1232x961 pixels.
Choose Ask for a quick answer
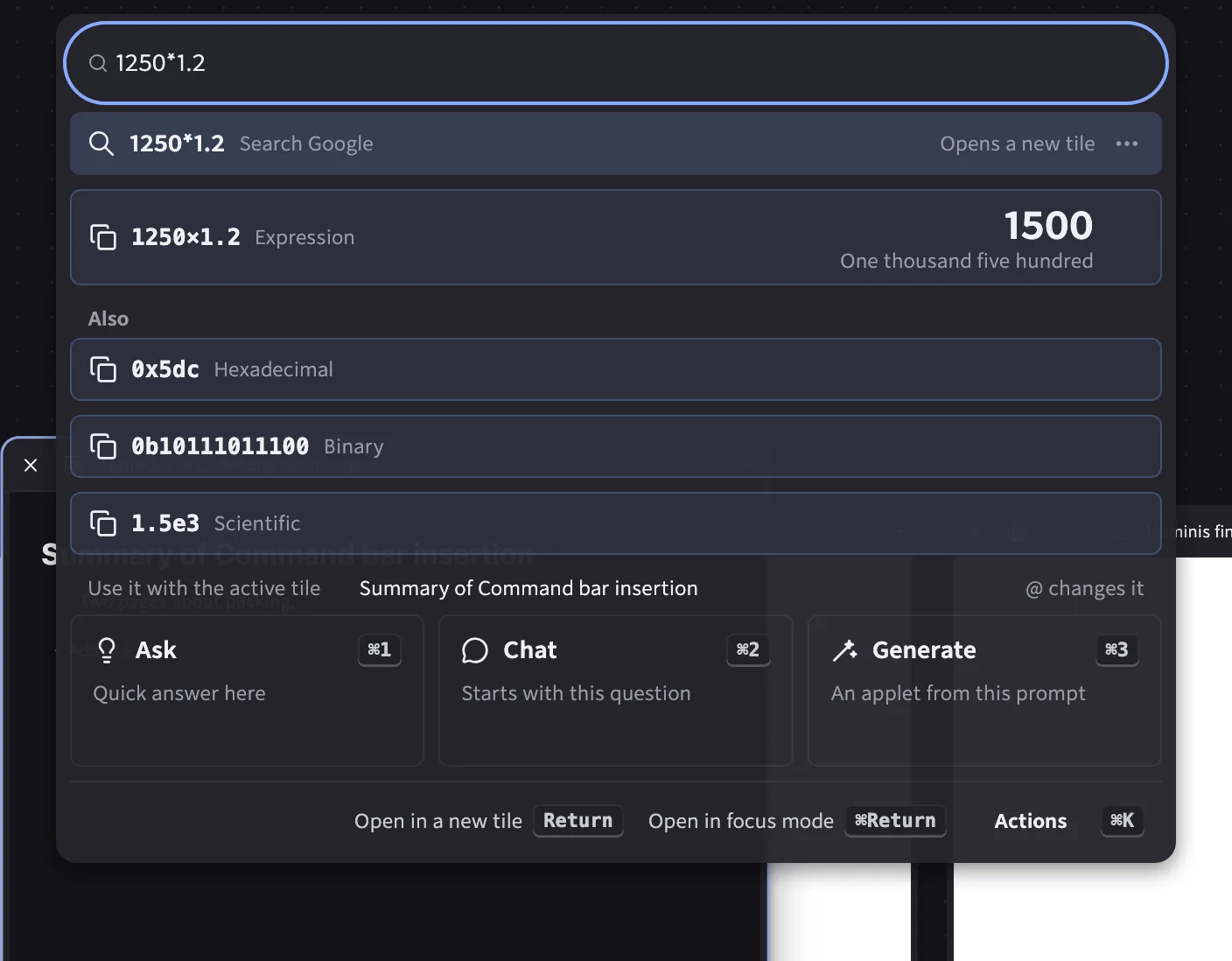pos(247,691)
